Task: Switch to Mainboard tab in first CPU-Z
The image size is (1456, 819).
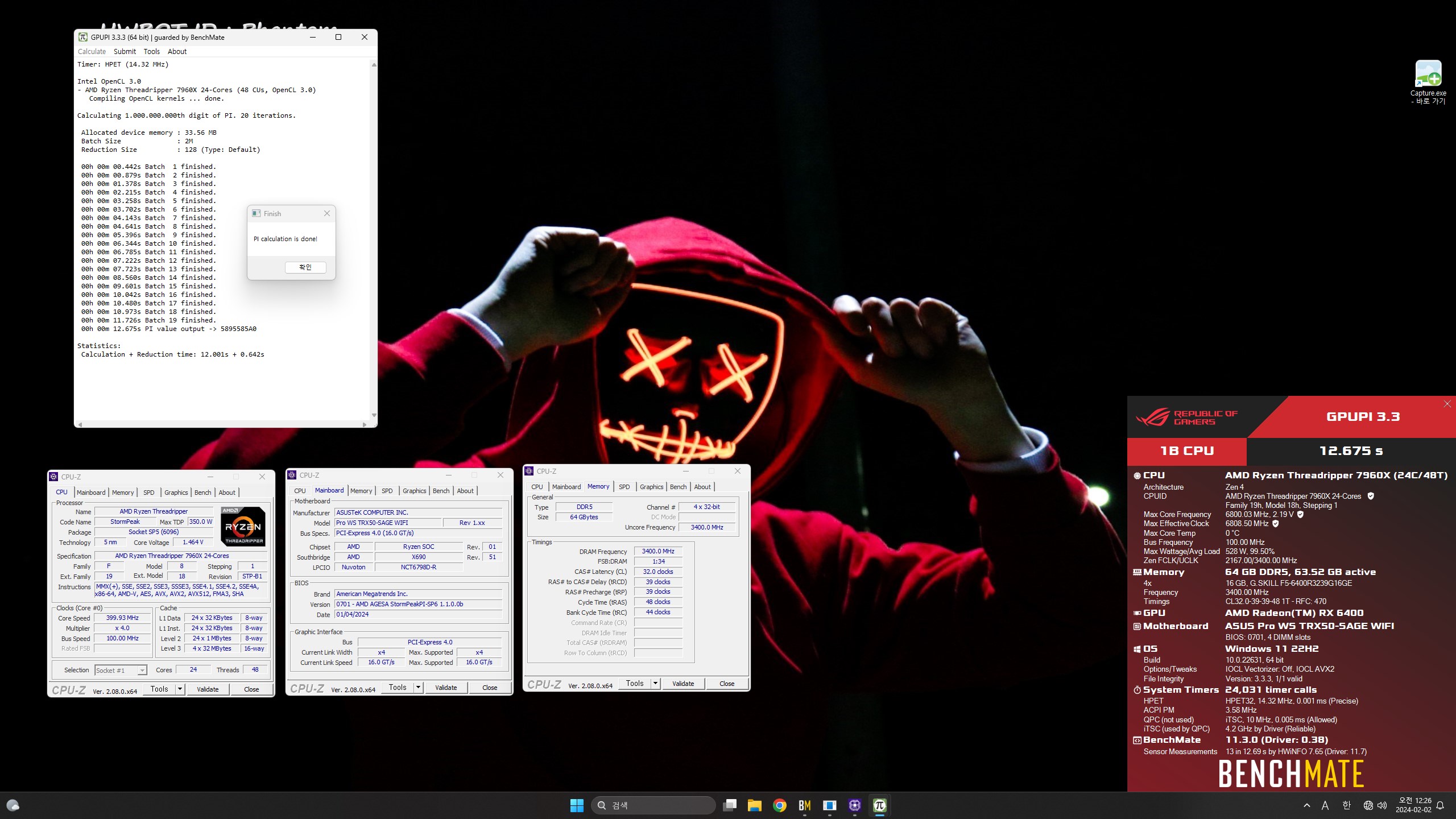Action: (x=91, y=493)
